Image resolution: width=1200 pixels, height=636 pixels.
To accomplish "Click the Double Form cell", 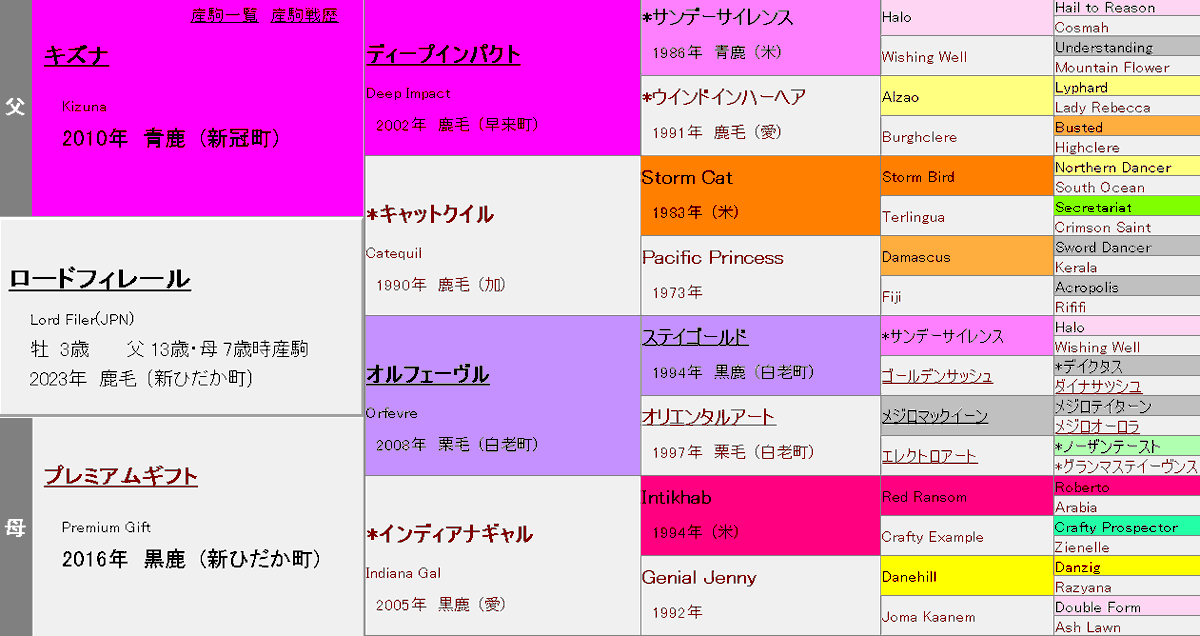I will tap(1127, 607).
